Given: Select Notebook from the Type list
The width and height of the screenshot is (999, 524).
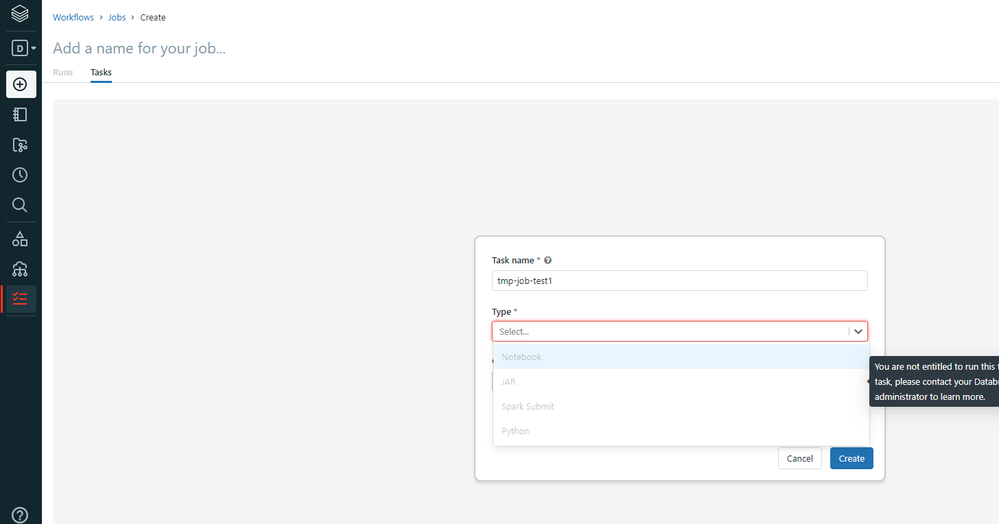Looking at the screenshot, I should tap(522, 357).
